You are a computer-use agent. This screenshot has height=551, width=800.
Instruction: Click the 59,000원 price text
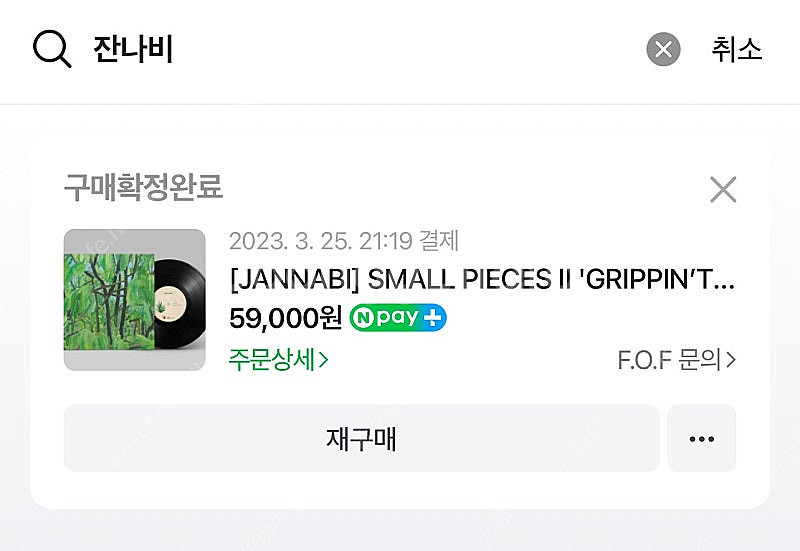point(285,318)
